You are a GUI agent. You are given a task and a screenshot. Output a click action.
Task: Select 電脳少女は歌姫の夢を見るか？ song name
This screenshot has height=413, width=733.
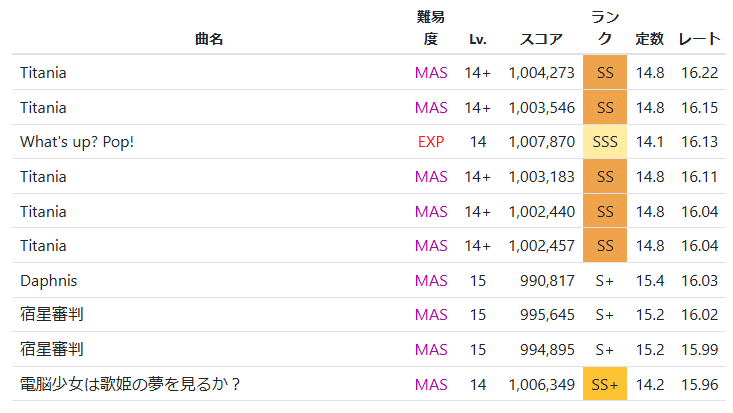click(130, 384)
